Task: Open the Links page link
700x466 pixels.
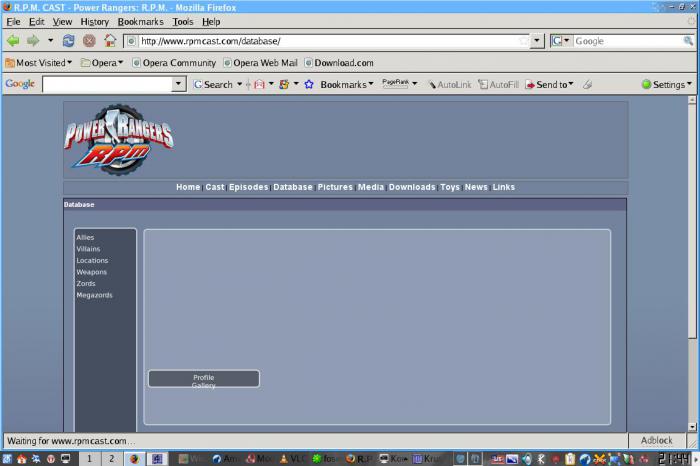Action: pos(504,187)
